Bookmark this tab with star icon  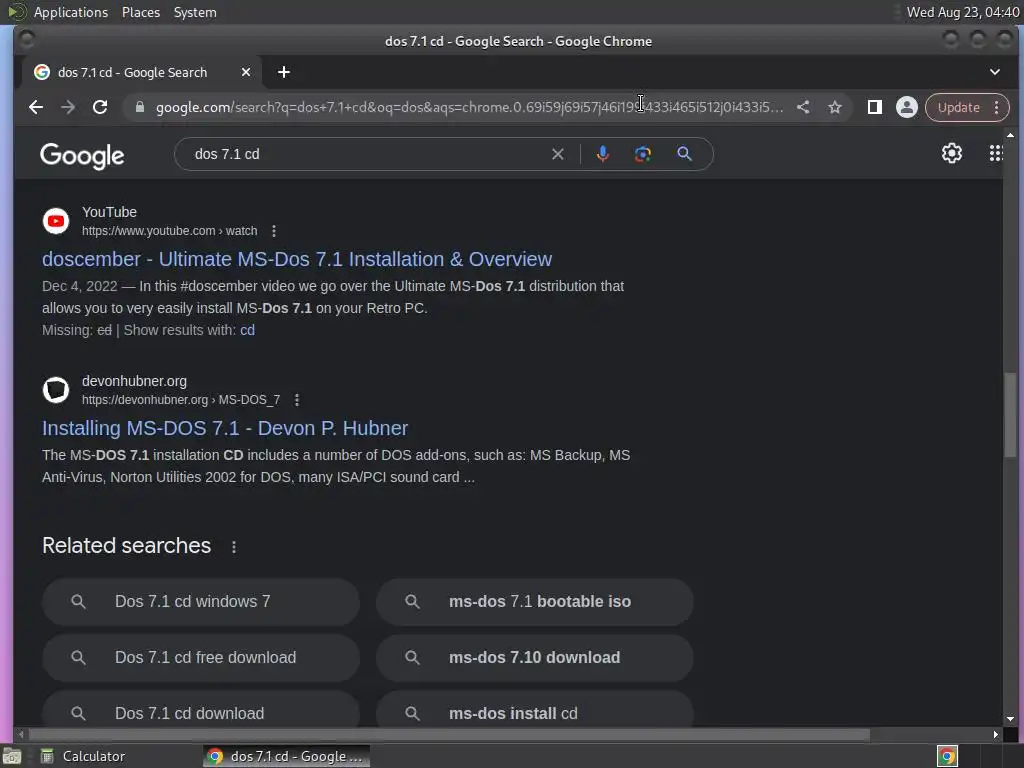(x=835, y=107)
